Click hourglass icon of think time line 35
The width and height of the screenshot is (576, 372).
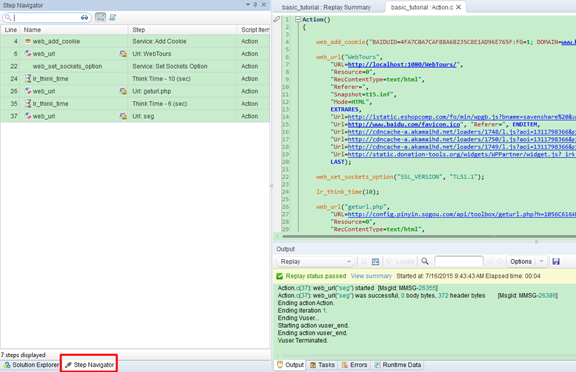click(28, 104)
